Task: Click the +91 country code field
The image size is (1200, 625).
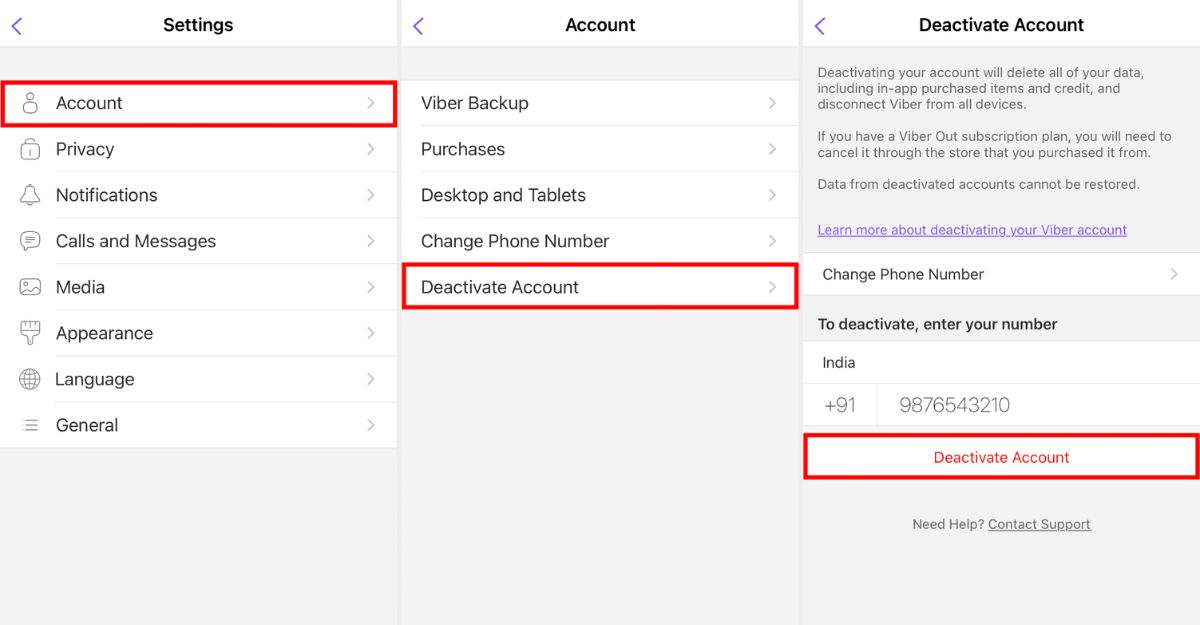Action: click(x=840, y=405)
